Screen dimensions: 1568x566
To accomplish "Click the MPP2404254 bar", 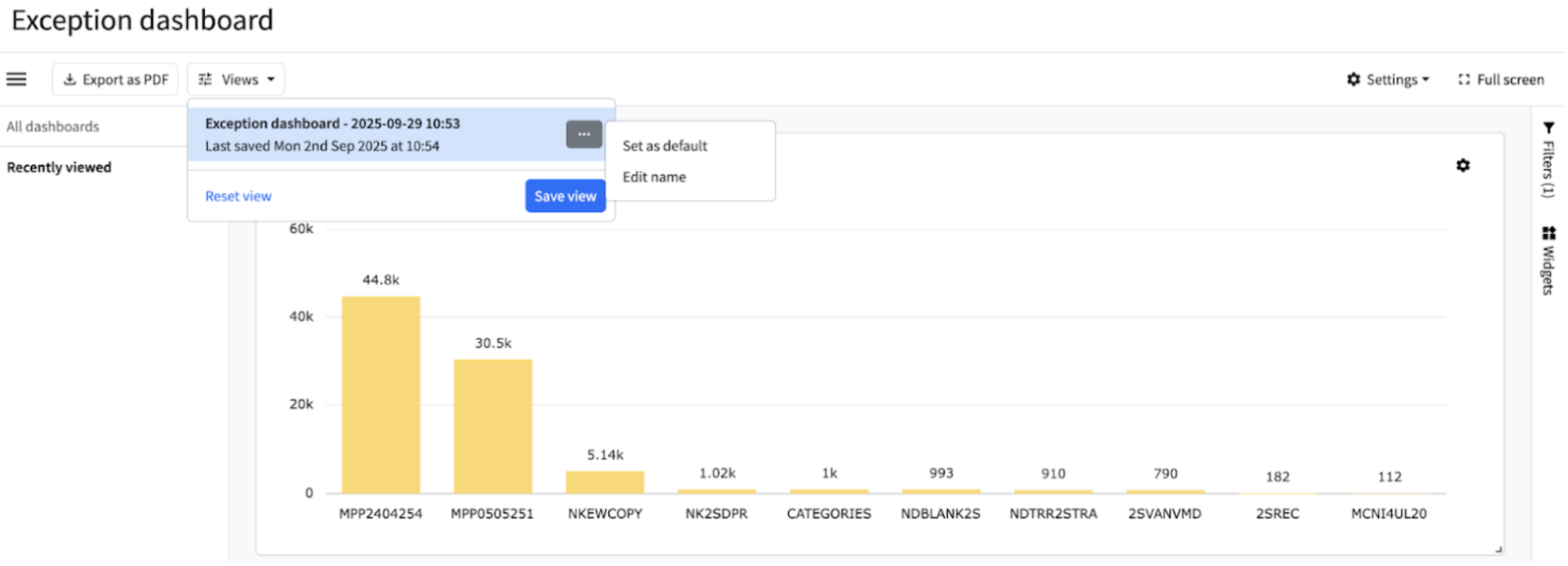I will coord(381,395).
